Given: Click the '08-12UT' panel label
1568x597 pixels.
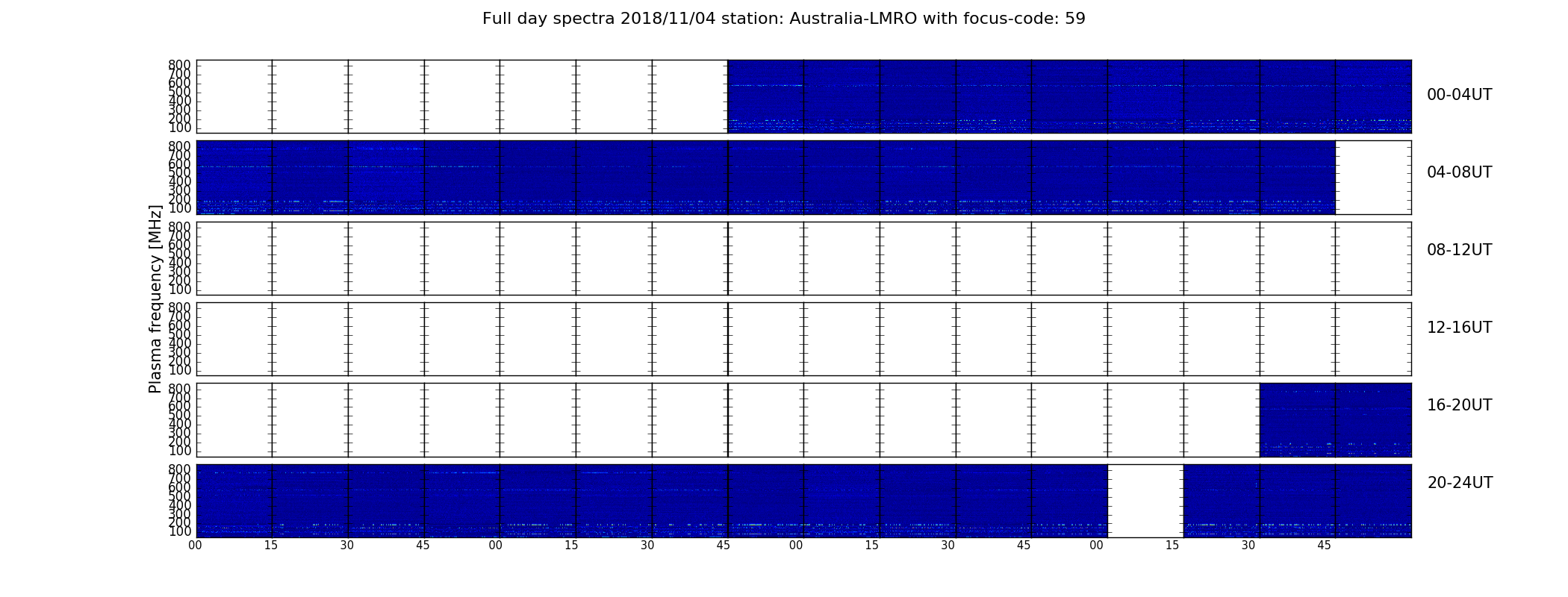Looking at the screenshot, I should (x=1460, y=250).
